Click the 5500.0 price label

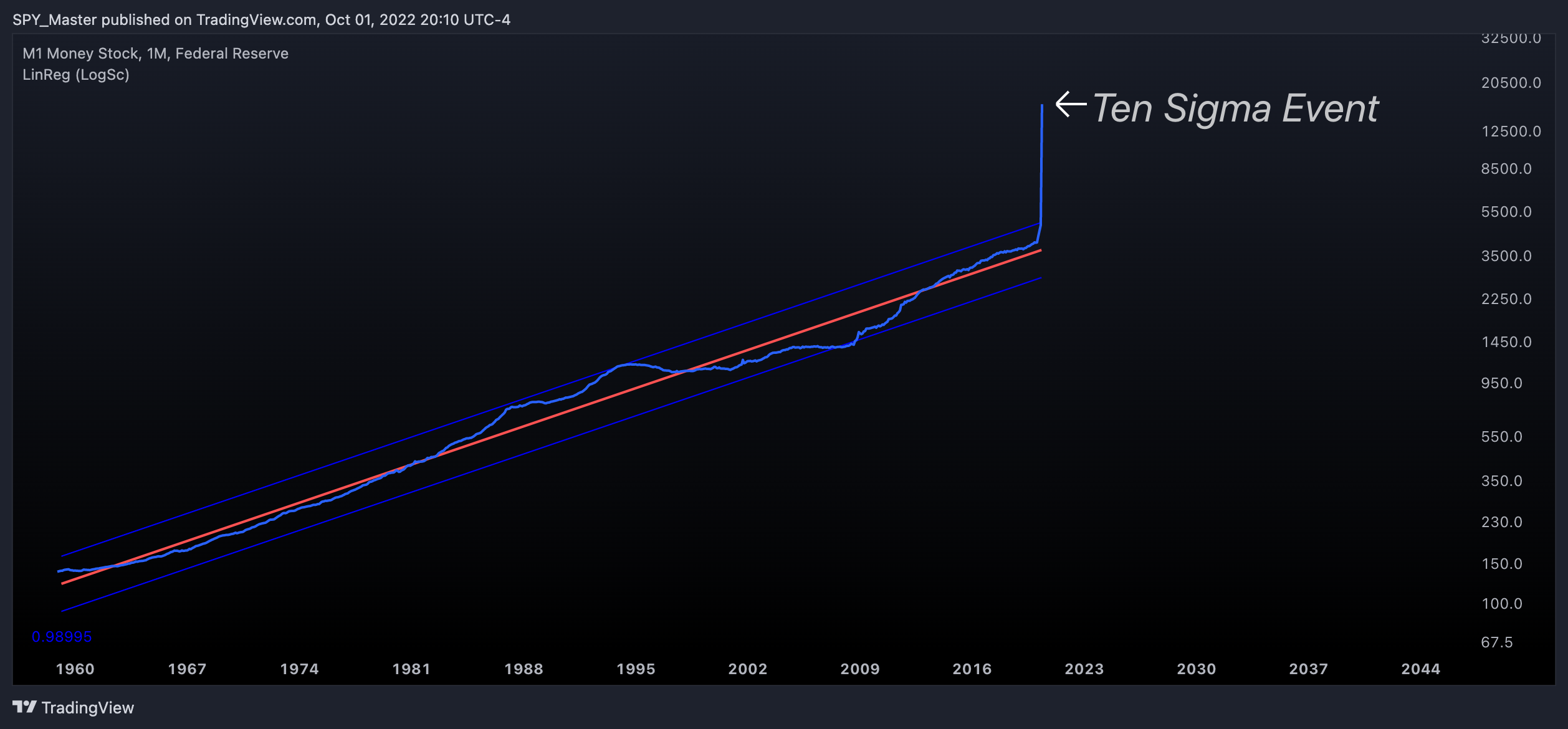tap(1506, 212)
